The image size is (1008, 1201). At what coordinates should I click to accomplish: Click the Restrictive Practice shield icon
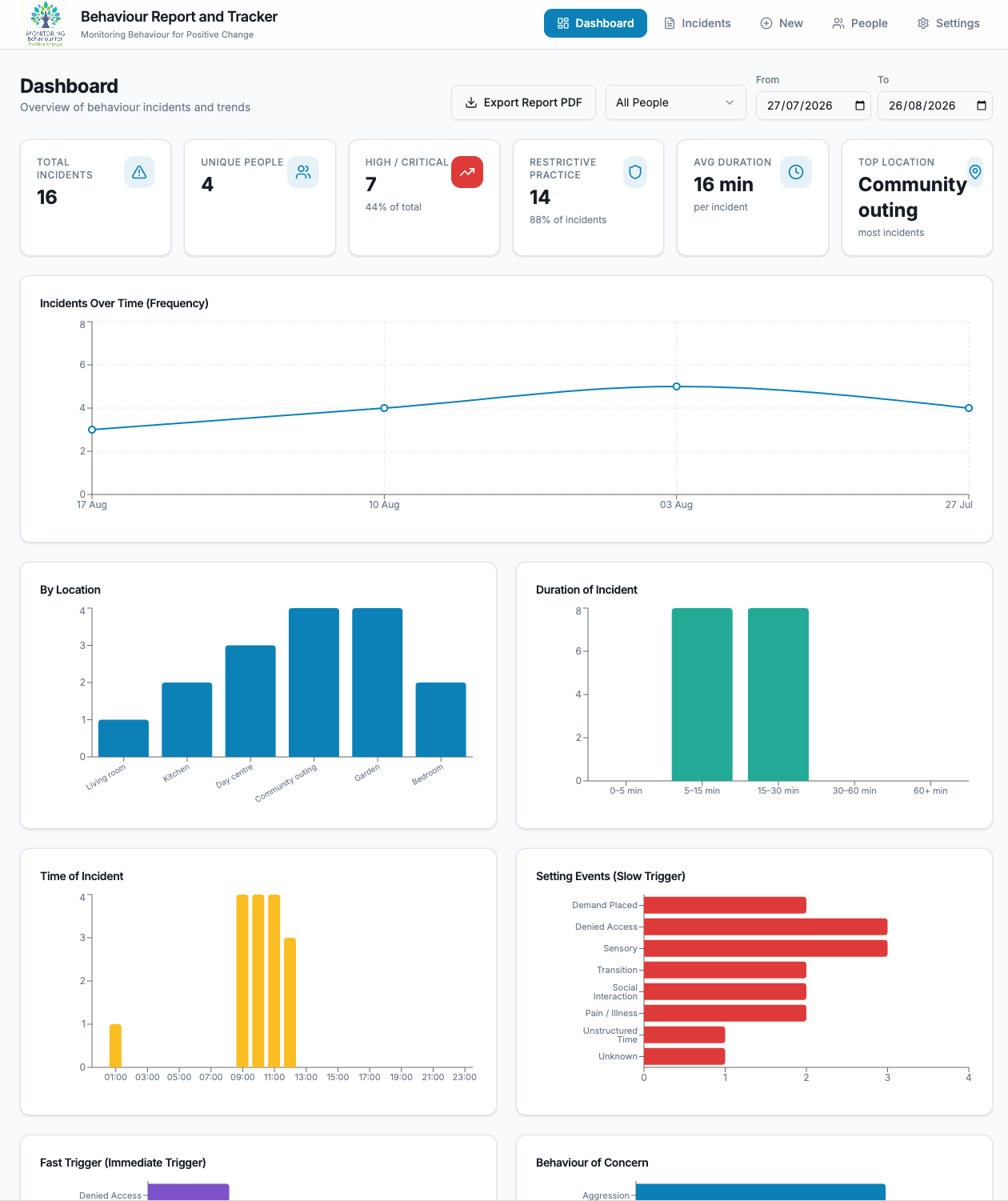coord(635,172)
